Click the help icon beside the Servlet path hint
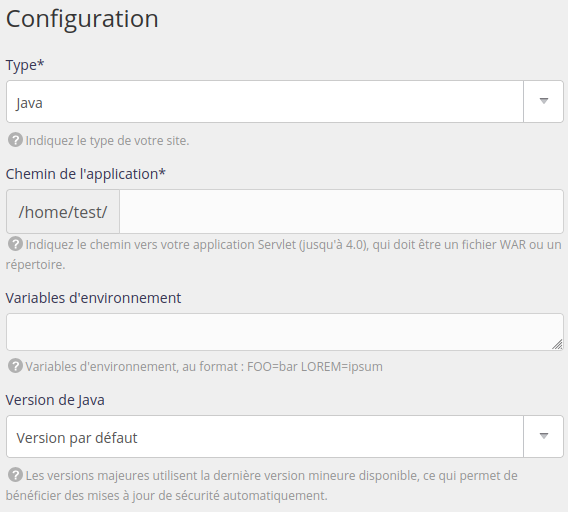Viewport: 568px width, 512px height. [x=15, y=244]
